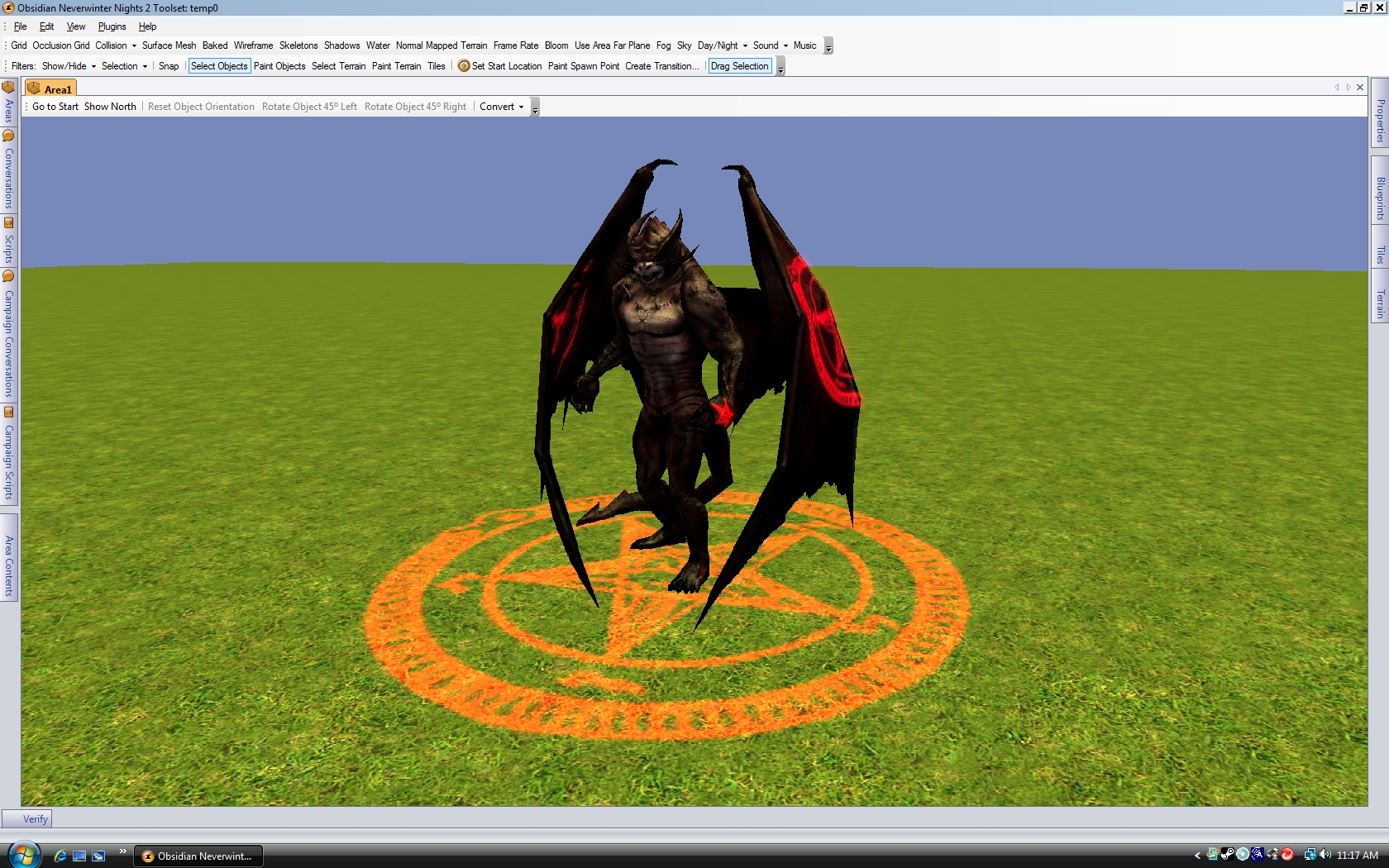
Task: Toggle the Shadows display option
Action: (x=341, y=45)
